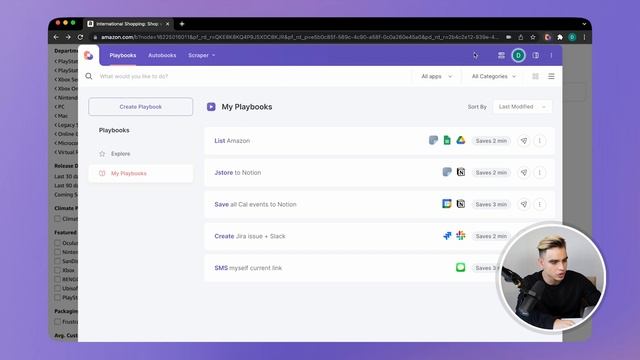The image size is (640, 360).
Task: Switch to the Autobooks tab
Action: coord(162,55)
